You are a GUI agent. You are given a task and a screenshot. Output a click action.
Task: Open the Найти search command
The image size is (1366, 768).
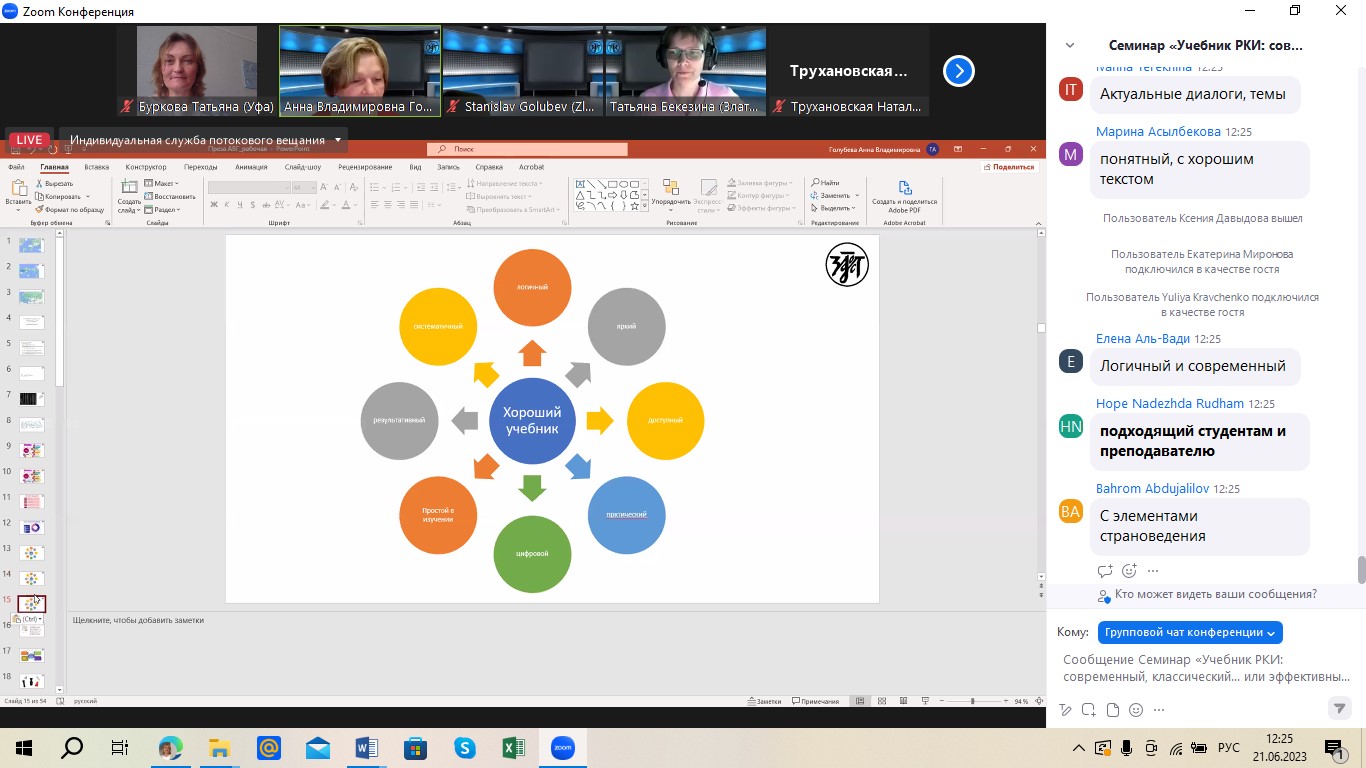(x=824, y=183)
